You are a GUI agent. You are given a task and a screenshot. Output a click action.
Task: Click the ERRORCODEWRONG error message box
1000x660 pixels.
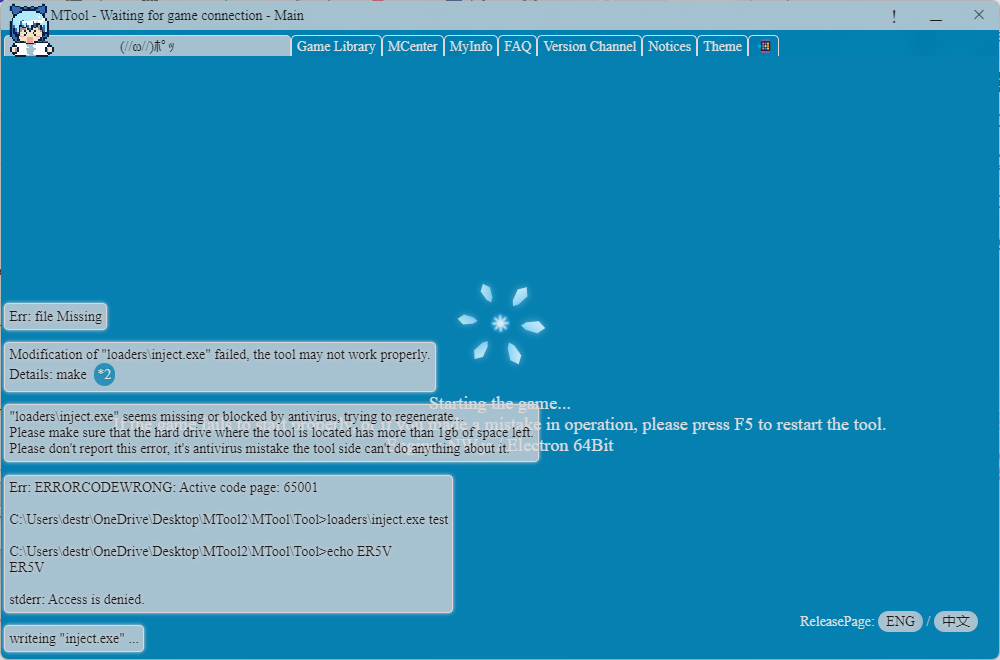coord(228,544)
